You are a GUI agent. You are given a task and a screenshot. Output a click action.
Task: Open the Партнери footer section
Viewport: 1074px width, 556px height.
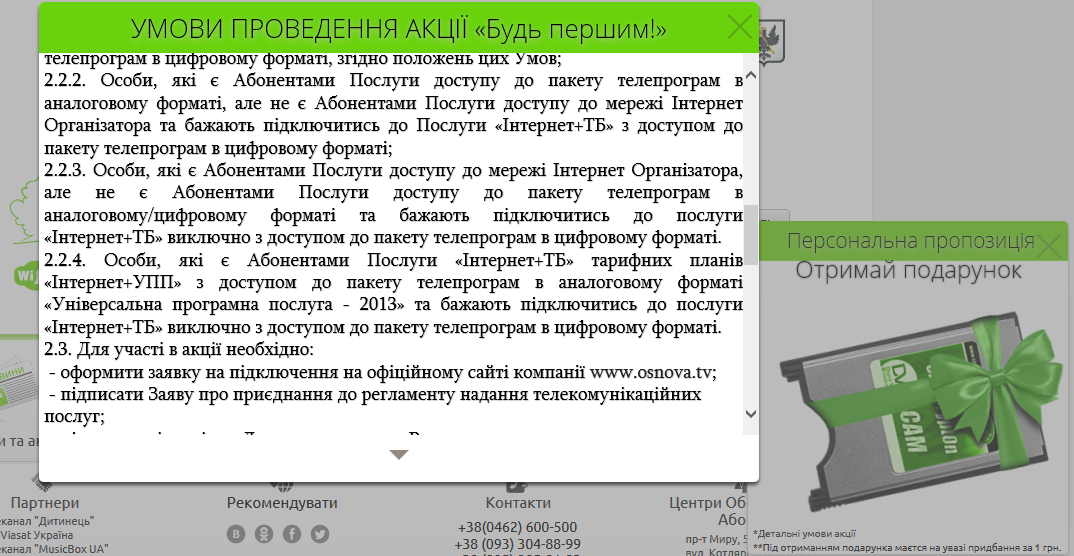click(x=43, y=503)
